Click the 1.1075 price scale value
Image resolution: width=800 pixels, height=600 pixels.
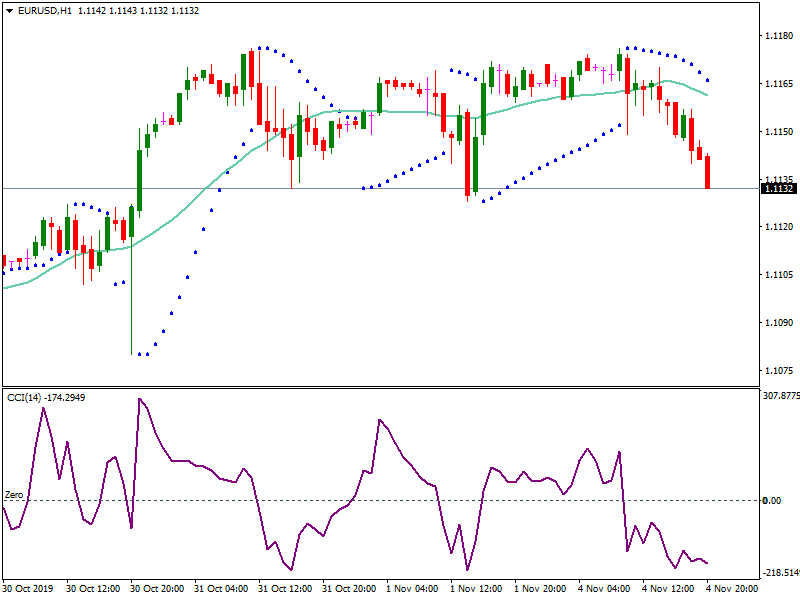[x=779, y=370]
